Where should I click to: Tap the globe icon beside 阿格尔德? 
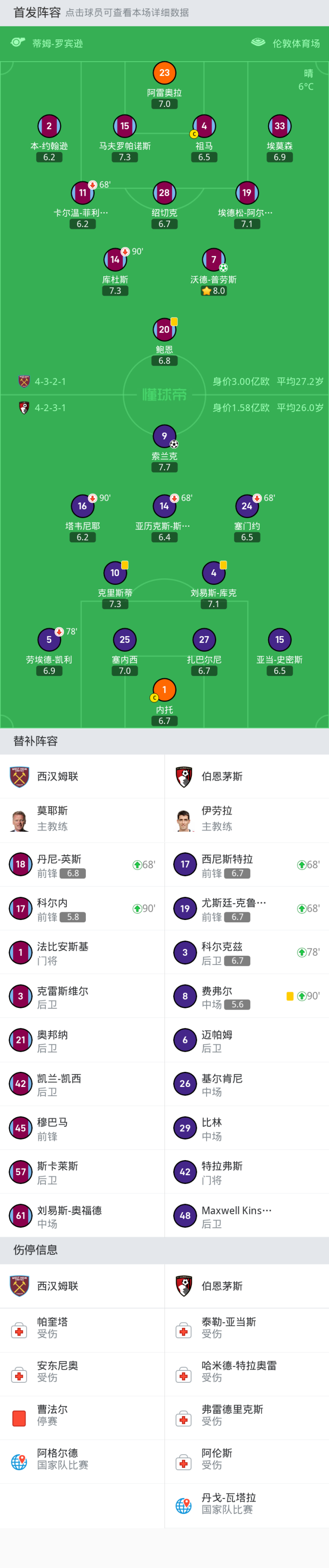click(x=19, y=1461)
